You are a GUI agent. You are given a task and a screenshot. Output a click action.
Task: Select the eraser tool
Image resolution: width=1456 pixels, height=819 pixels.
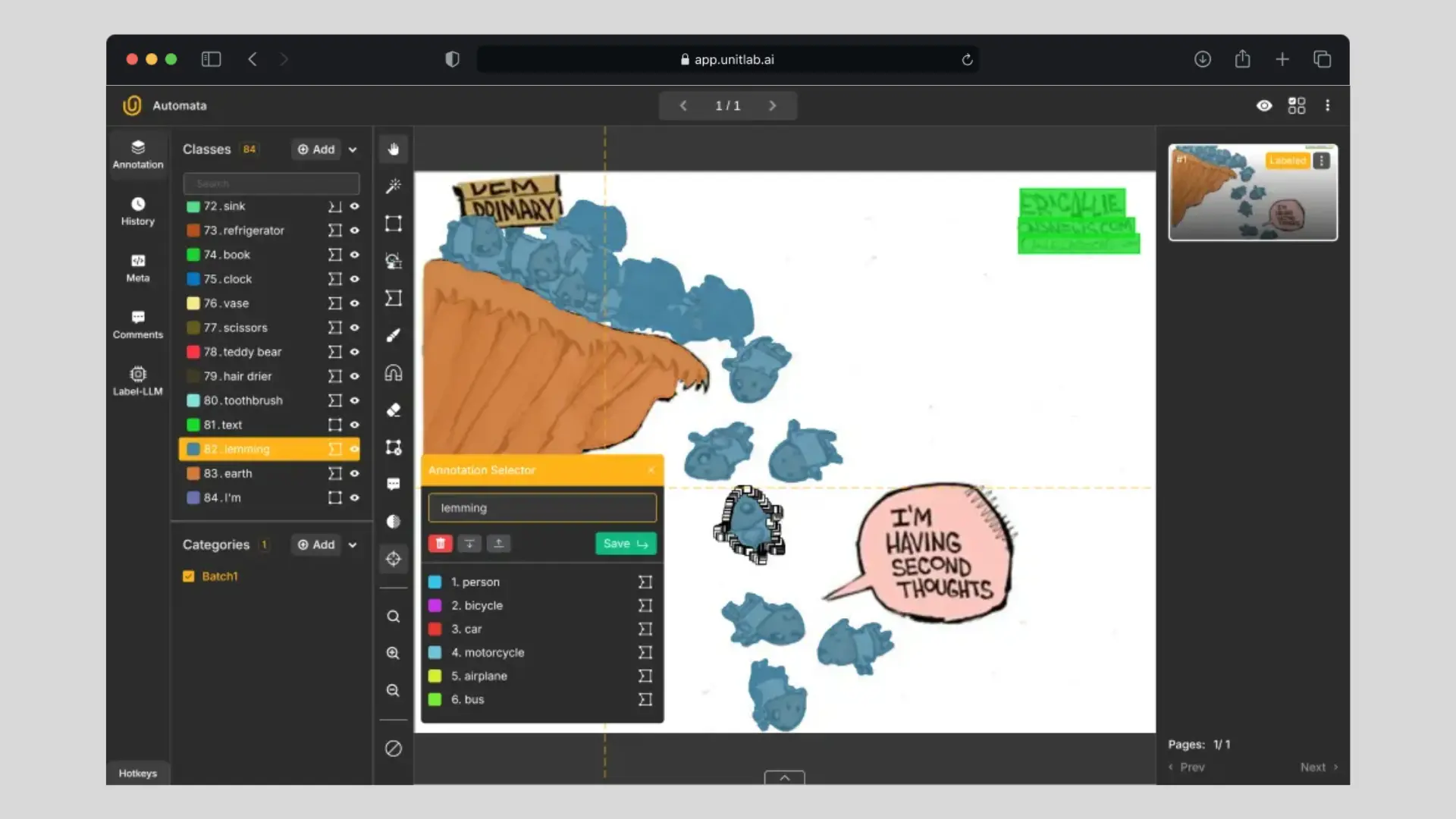[x=393, y=410]
